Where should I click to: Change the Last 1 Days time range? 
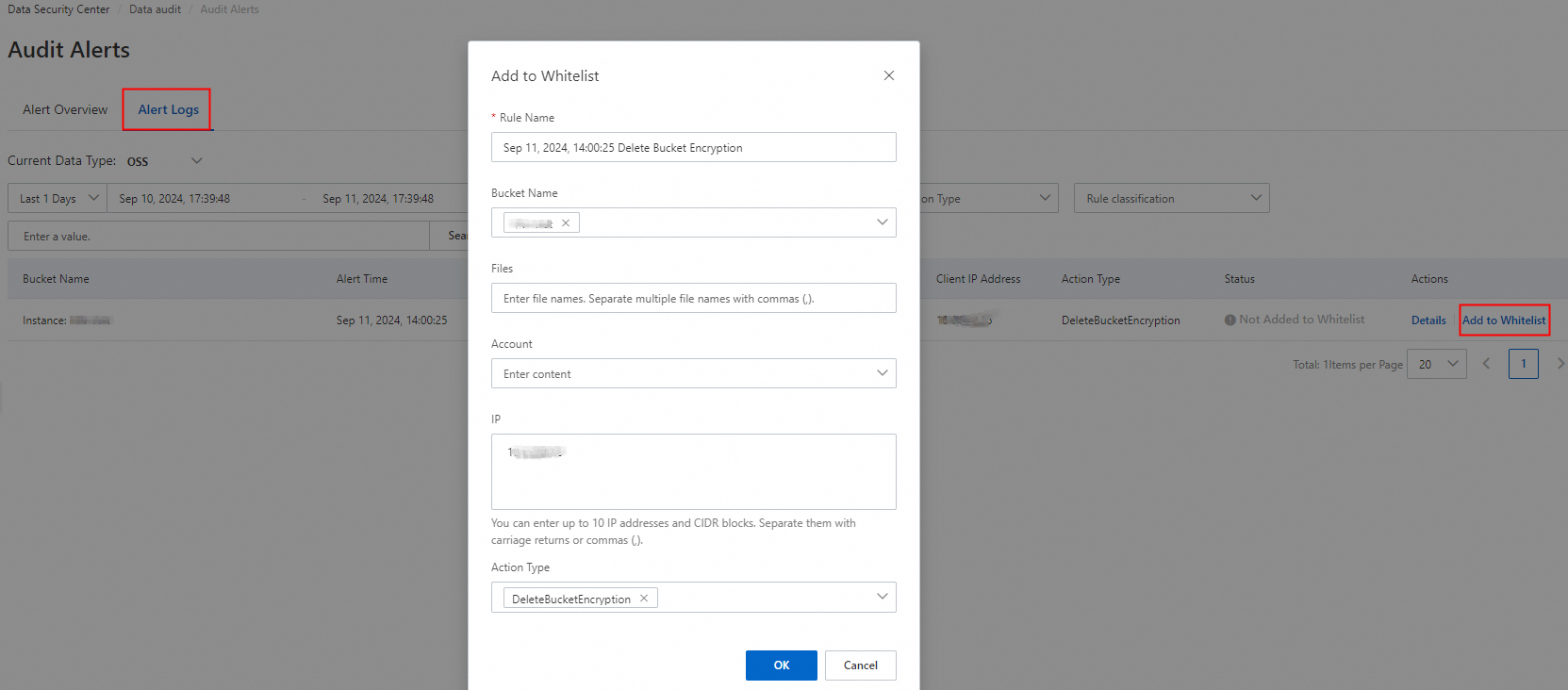coord(58,198)
